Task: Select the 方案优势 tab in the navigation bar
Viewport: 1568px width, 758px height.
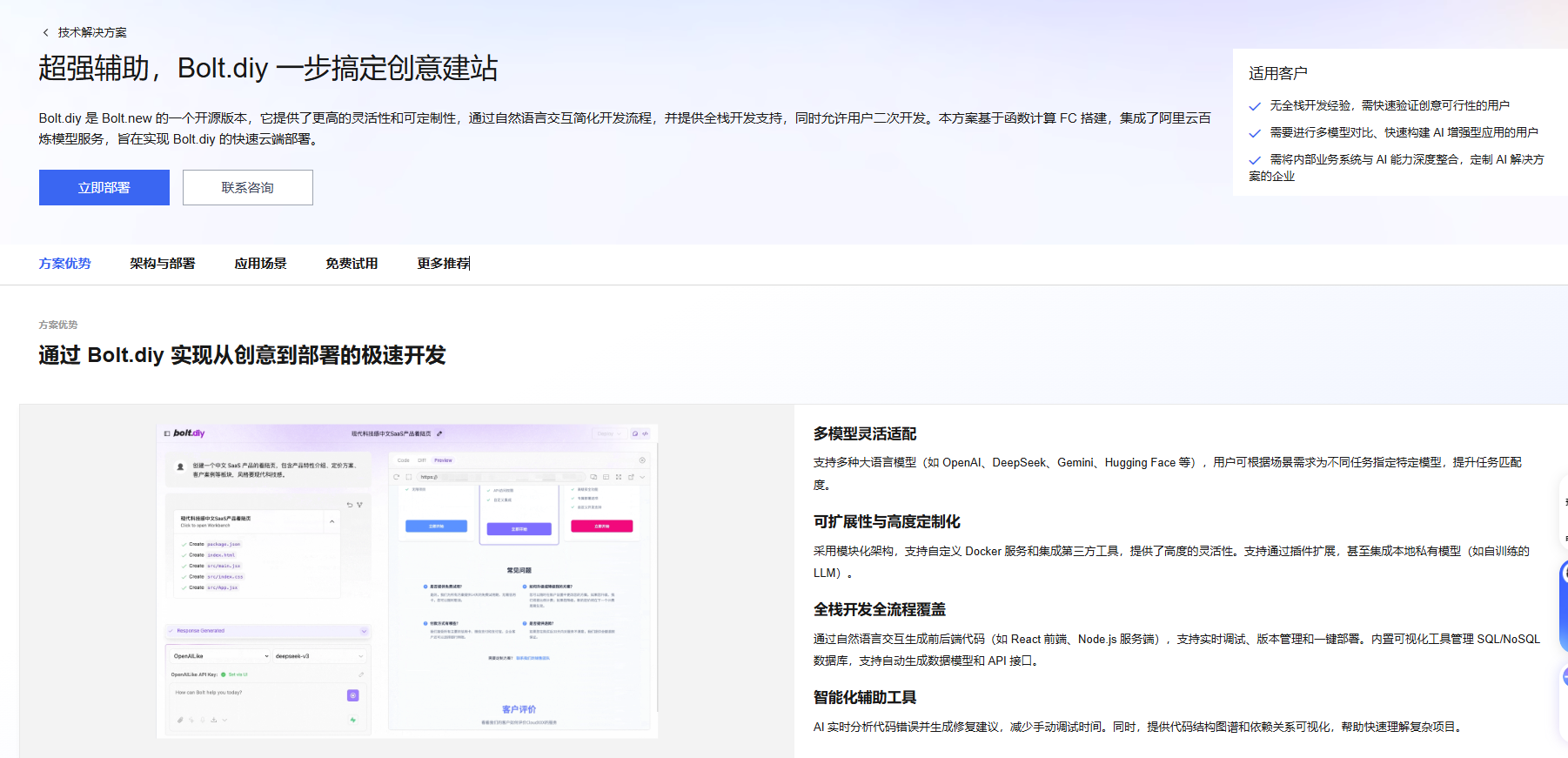Action: (x=65, y=263)
